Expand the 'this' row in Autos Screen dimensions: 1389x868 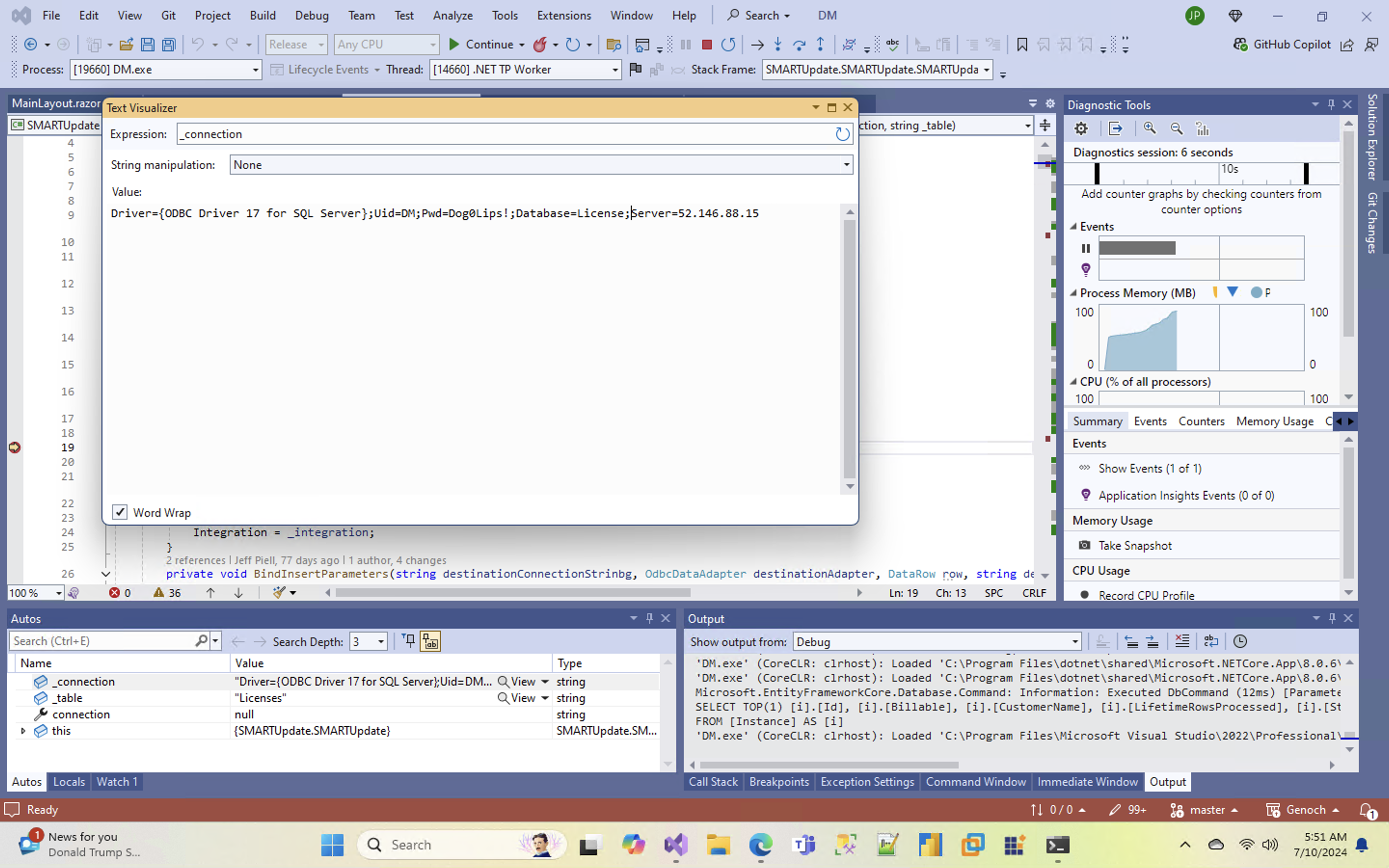point(23,730)
